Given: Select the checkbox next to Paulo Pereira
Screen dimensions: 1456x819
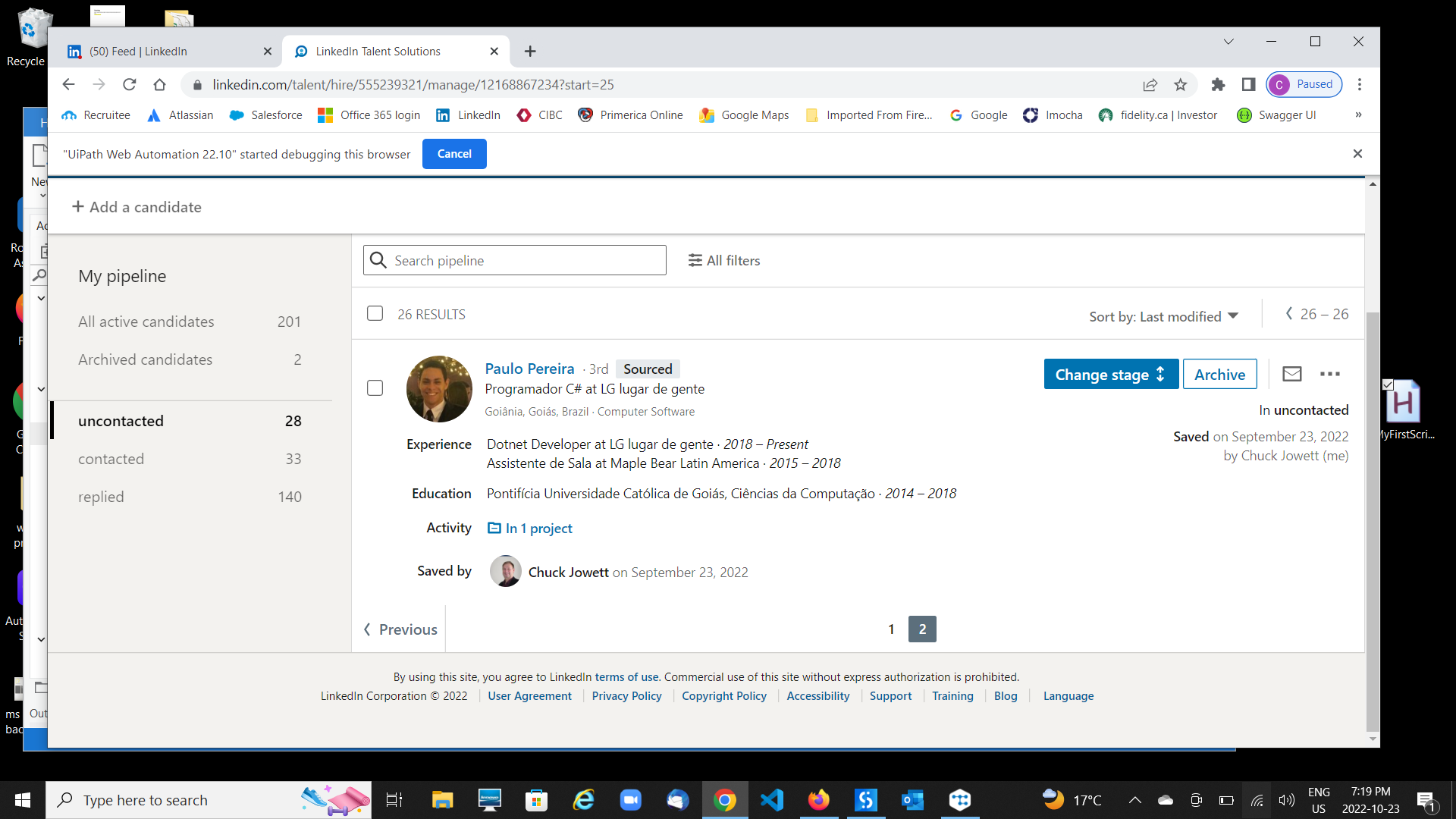Looking at the screenshot, I should coord(375,388).
